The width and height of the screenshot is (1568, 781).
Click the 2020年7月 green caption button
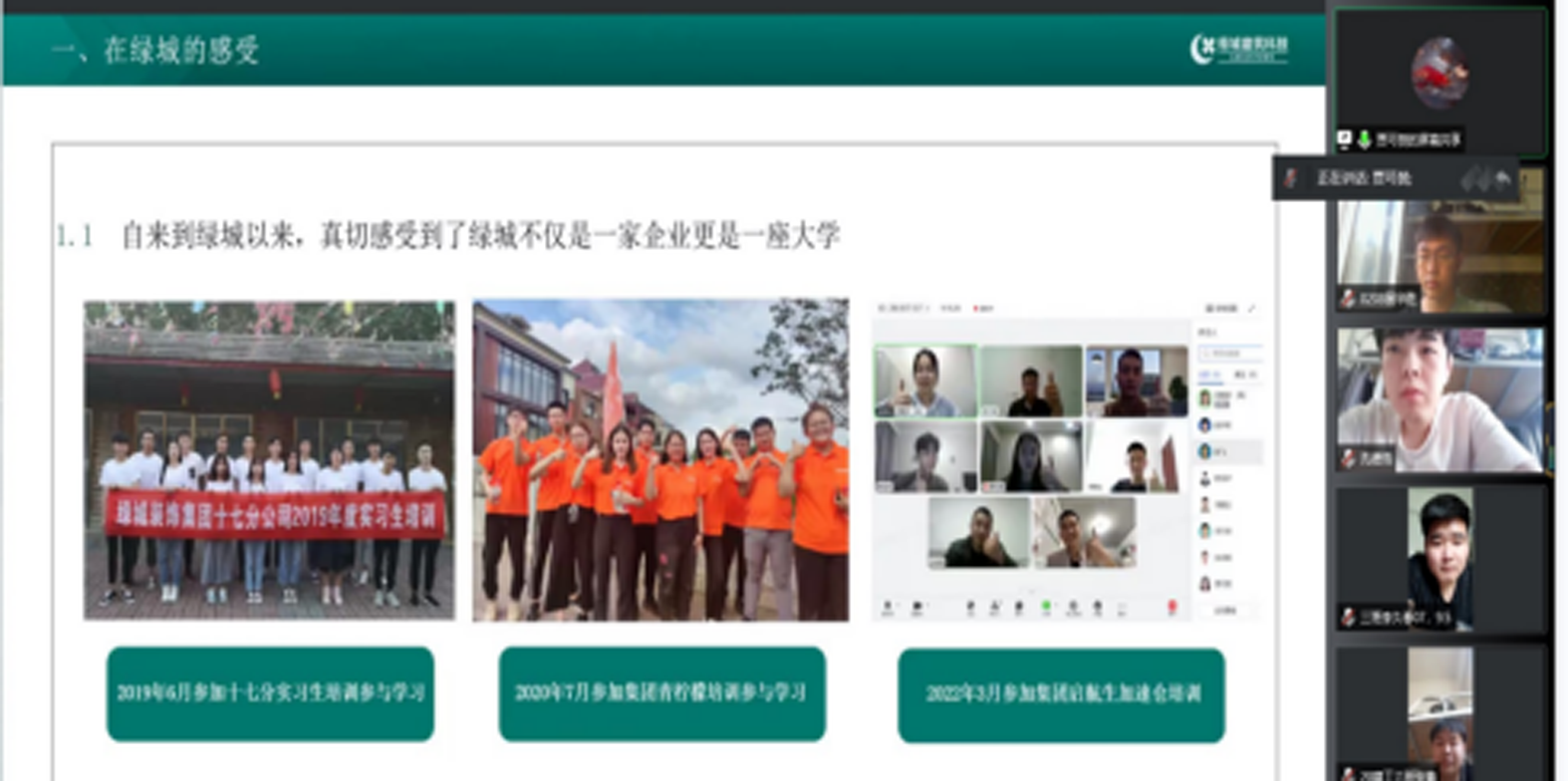(x=661, y=693)
